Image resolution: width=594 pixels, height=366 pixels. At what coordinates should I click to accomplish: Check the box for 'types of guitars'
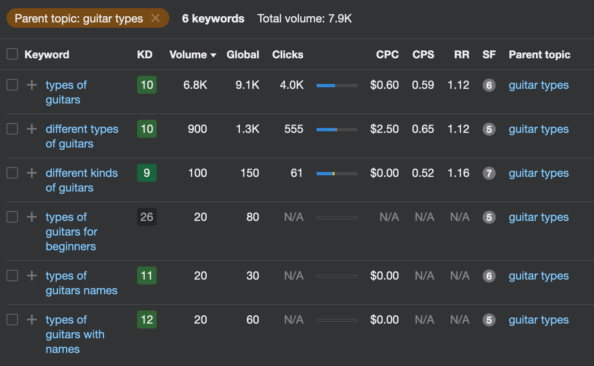pyautogui.click(x=12, y=85)
